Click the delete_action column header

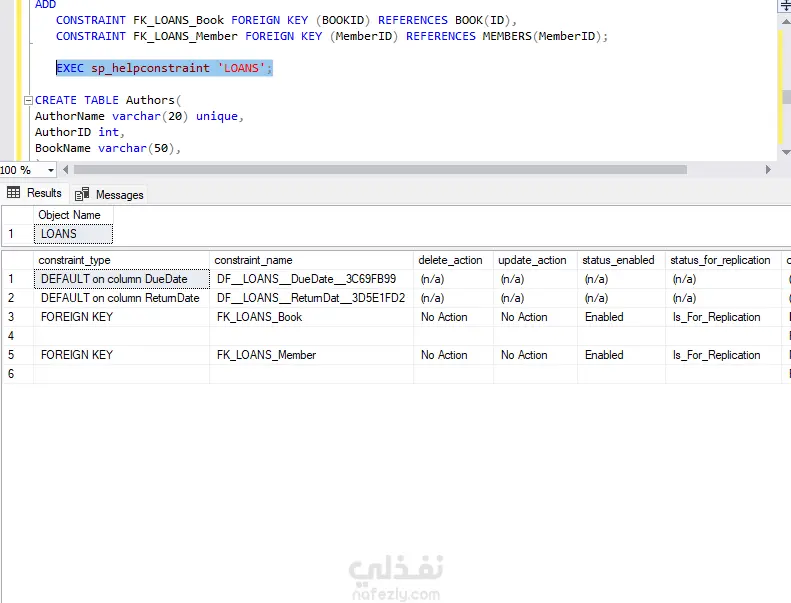point(453,260)
